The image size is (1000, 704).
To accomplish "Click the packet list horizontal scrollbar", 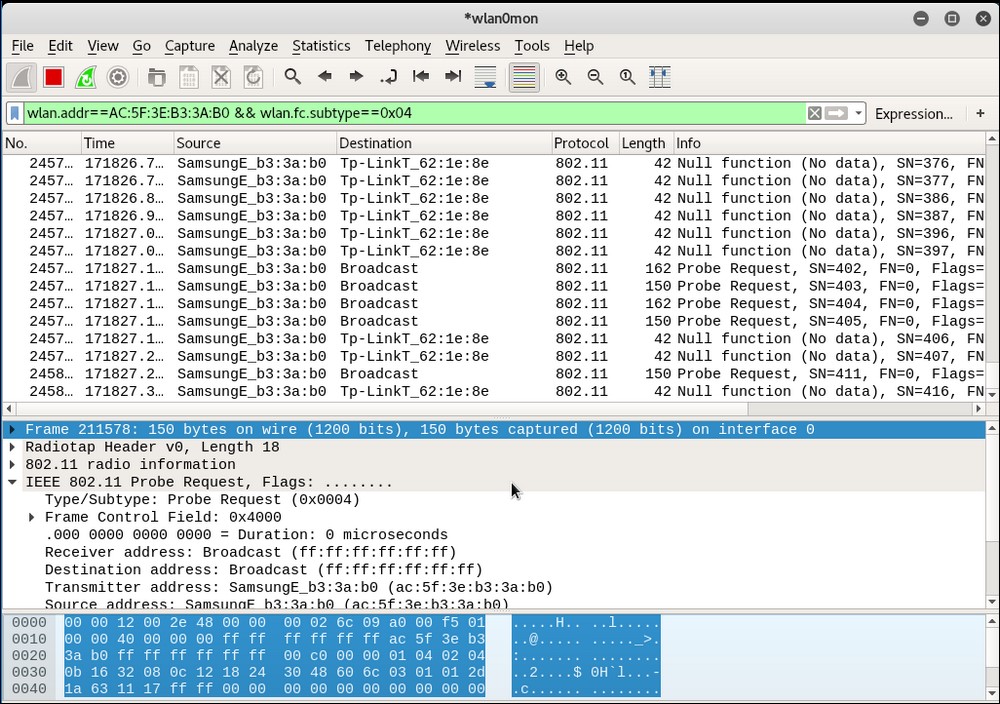I will pos(494,408).
